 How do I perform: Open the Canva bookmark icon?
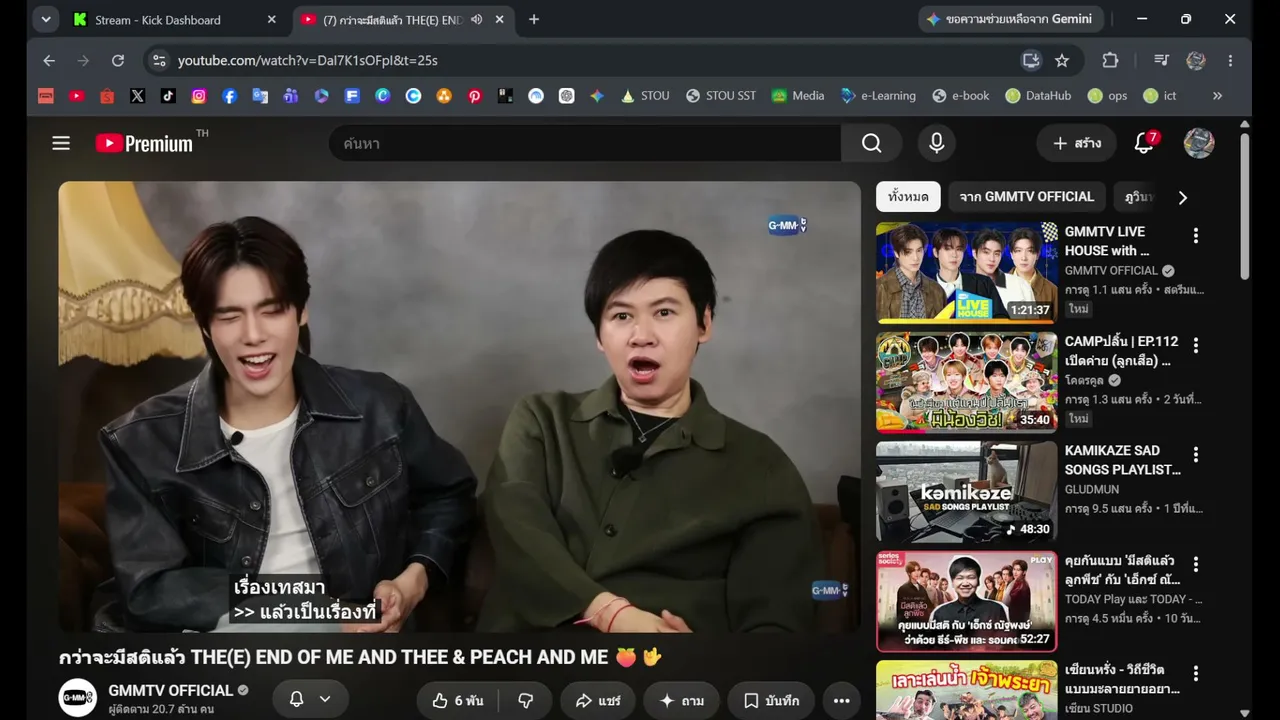pos(383,96)
